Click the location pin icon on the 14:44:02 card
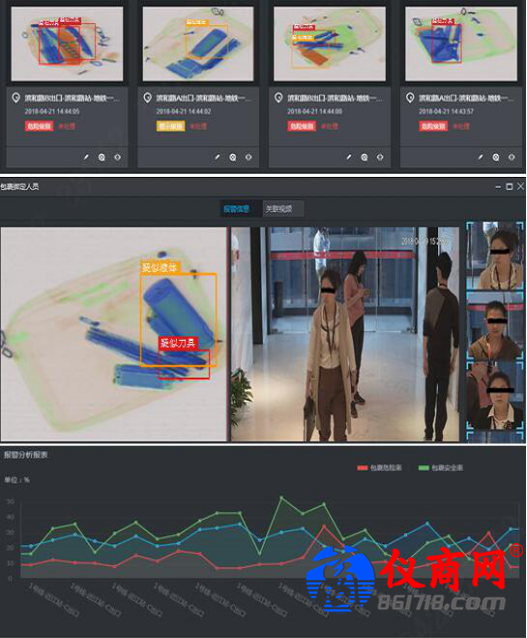 click(x=147, y=98)
